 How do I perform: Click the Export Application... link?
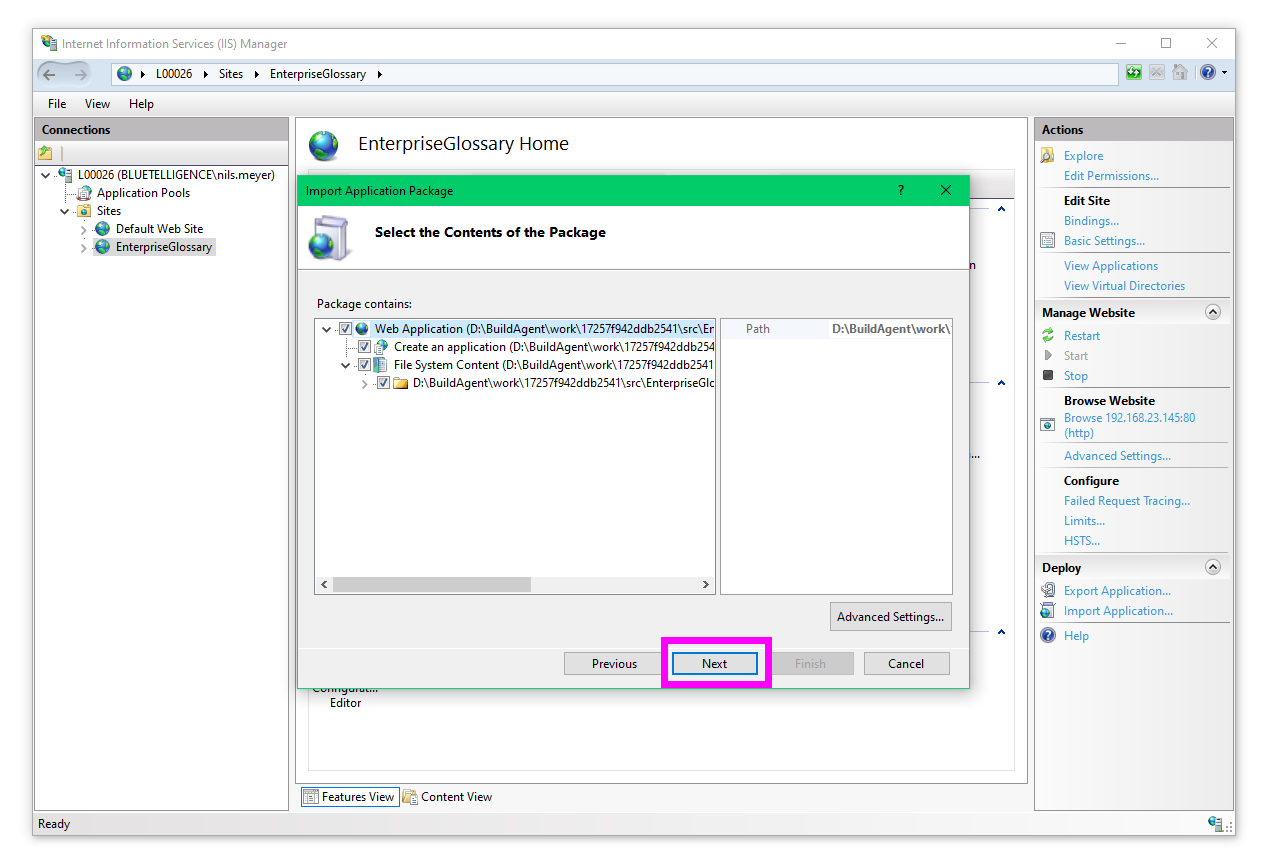1117,591
